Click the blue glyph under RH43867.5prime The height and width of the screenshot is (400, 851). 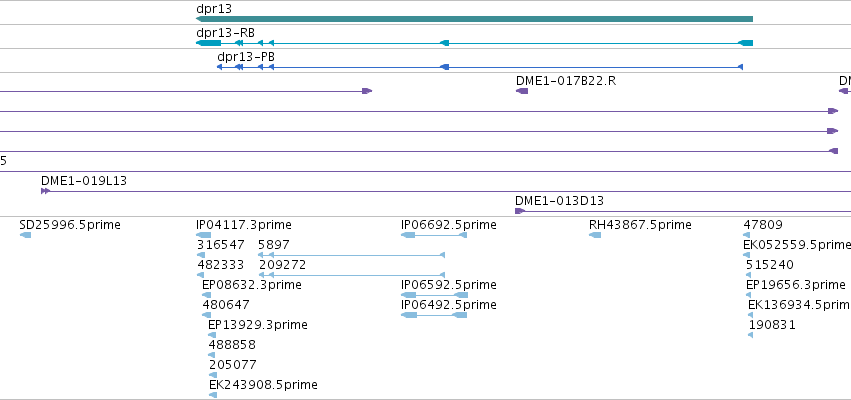point(595,235)
